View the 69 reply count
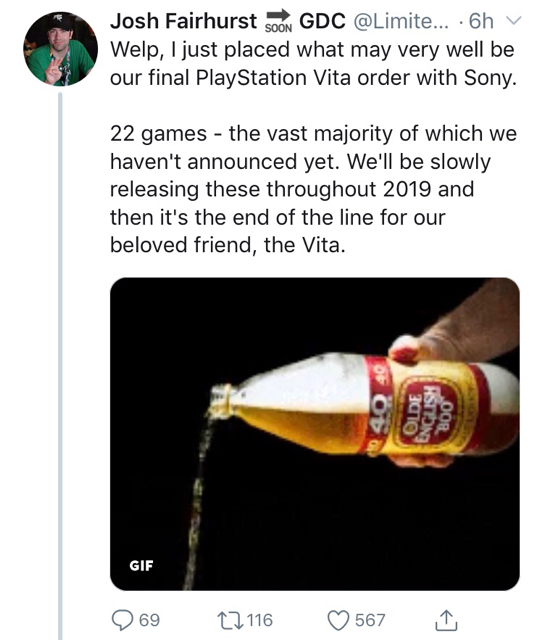The width and height of the screenshot is (539, 640). [x=149, y=620]
